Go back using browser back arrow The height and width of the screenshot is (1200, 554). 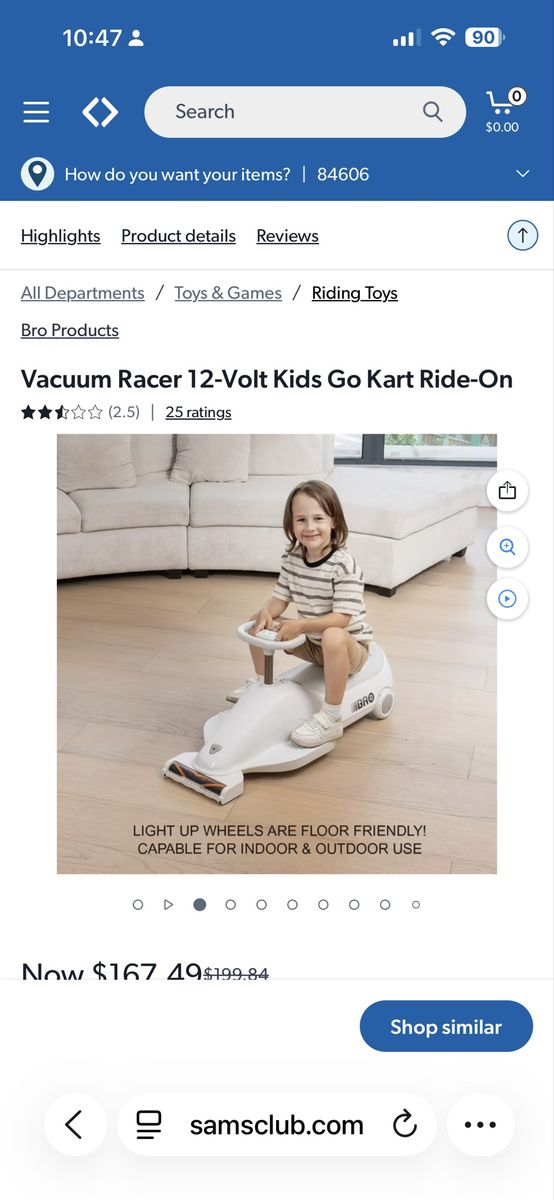pos(74,1125)
